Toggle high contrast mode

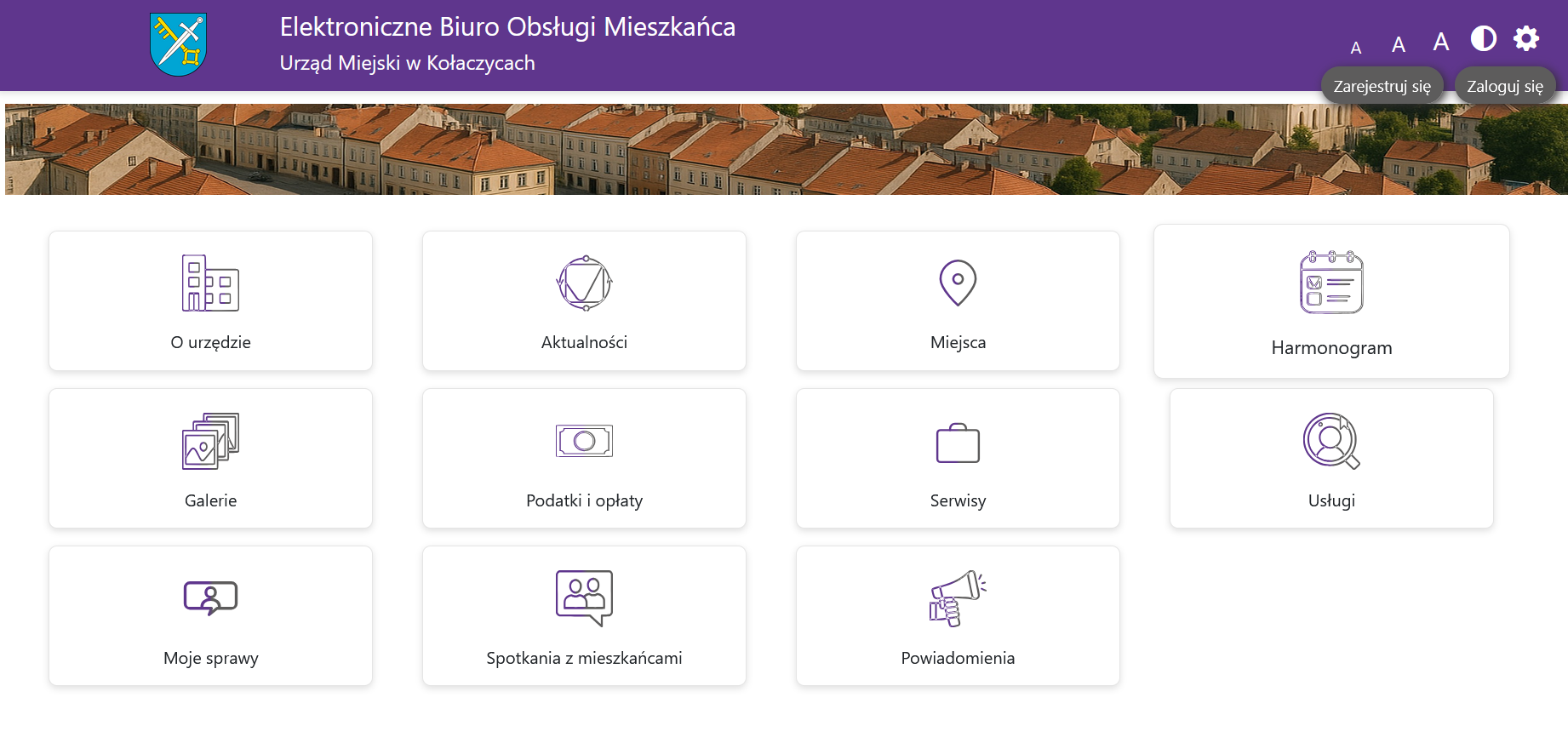pos(1484,39)
